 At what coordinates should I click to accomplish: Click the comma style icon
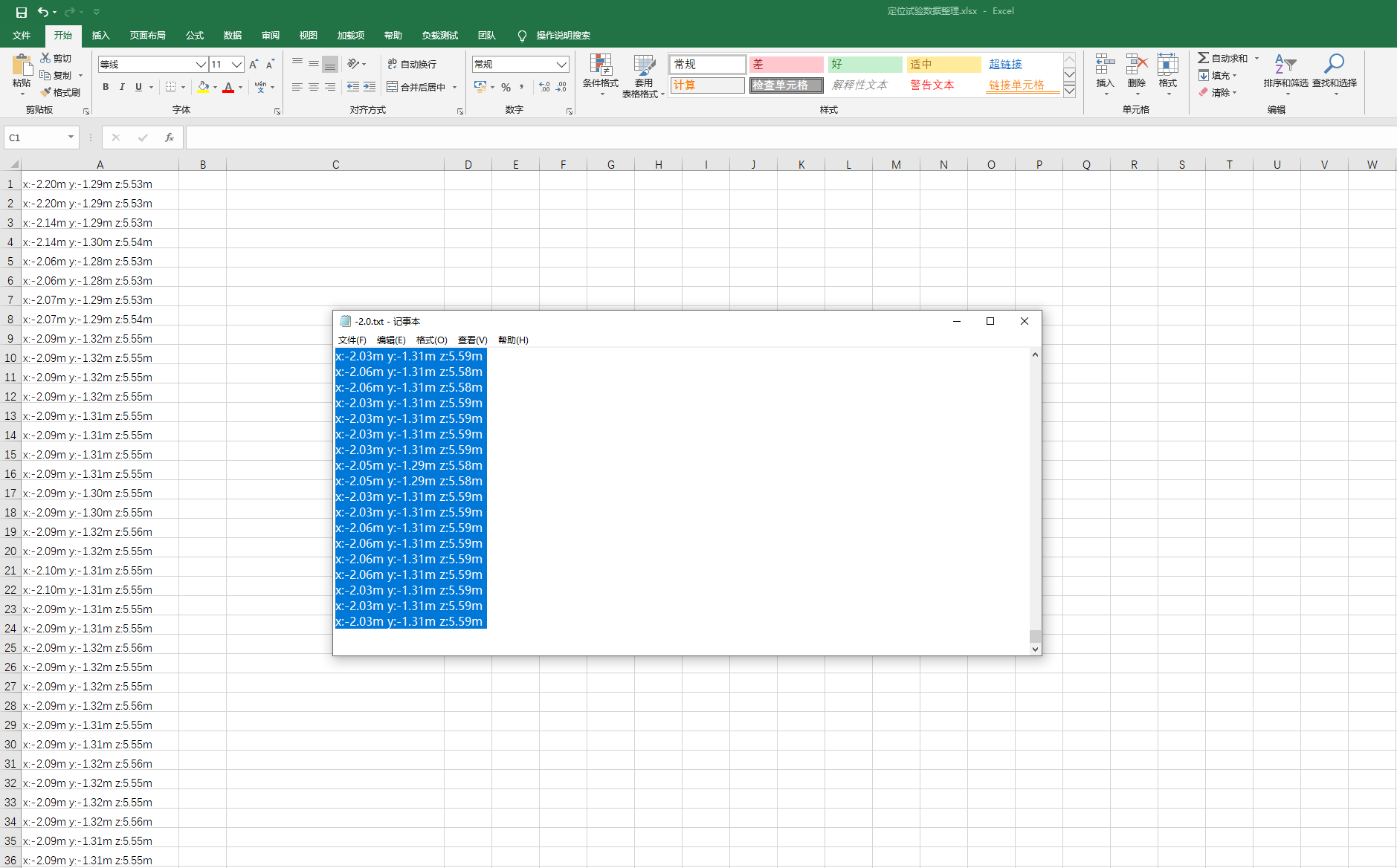[522, 87]
